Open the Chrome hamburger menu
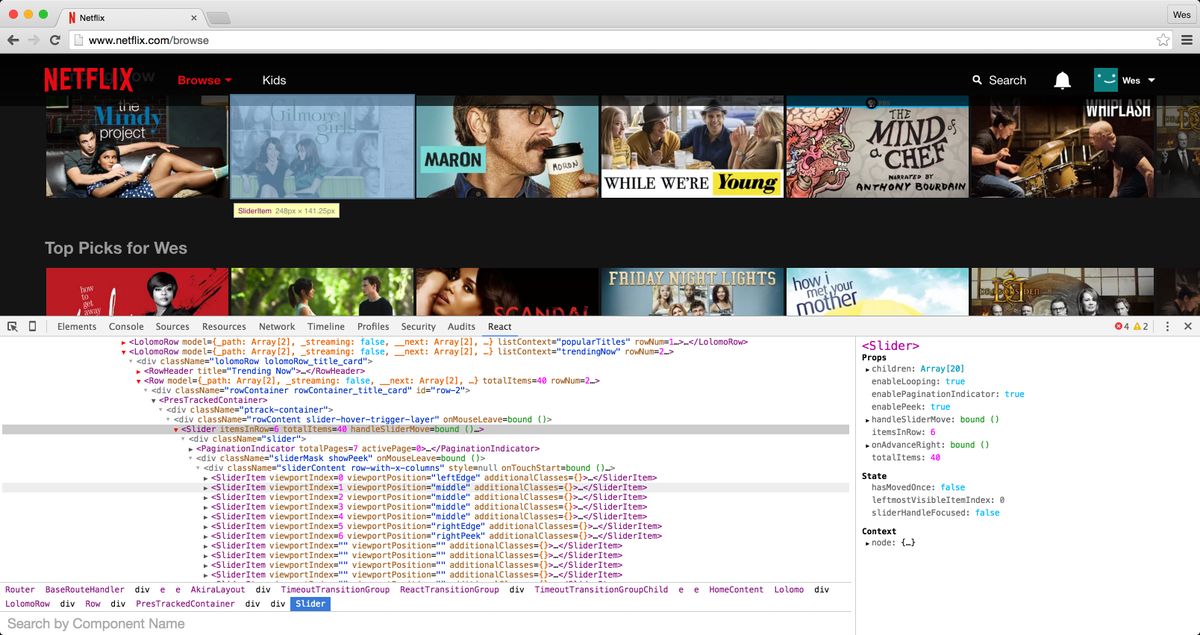This screenshot has height=635, width=1200. click(x=1186, y=40)
